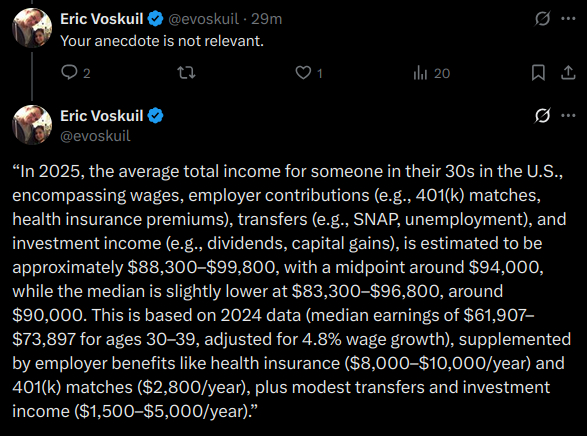Click the Grok explain icon on the 29m tweet
This screenshot has width=587, height=436.
542,18
